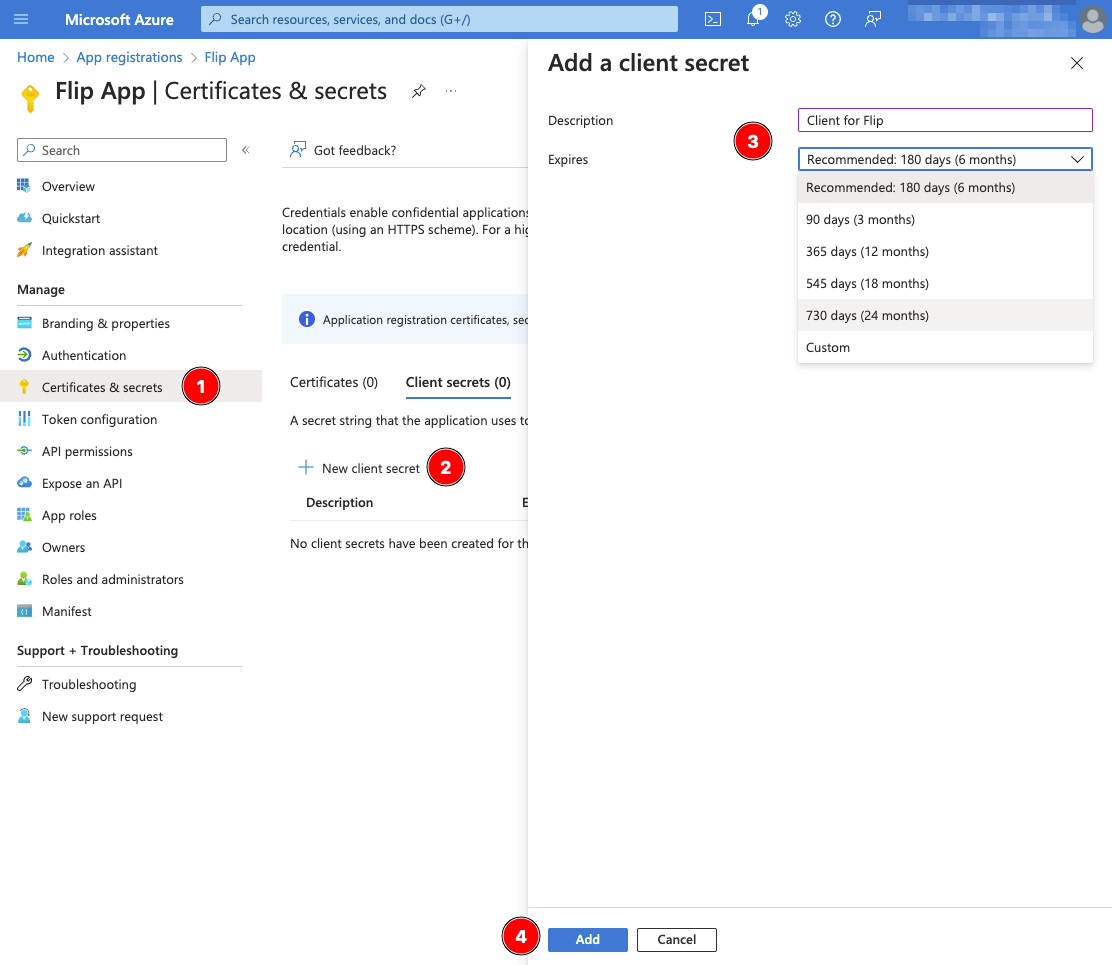Open the top bar feedback icon
The image size is (1112, 965).
pos(873,19)
